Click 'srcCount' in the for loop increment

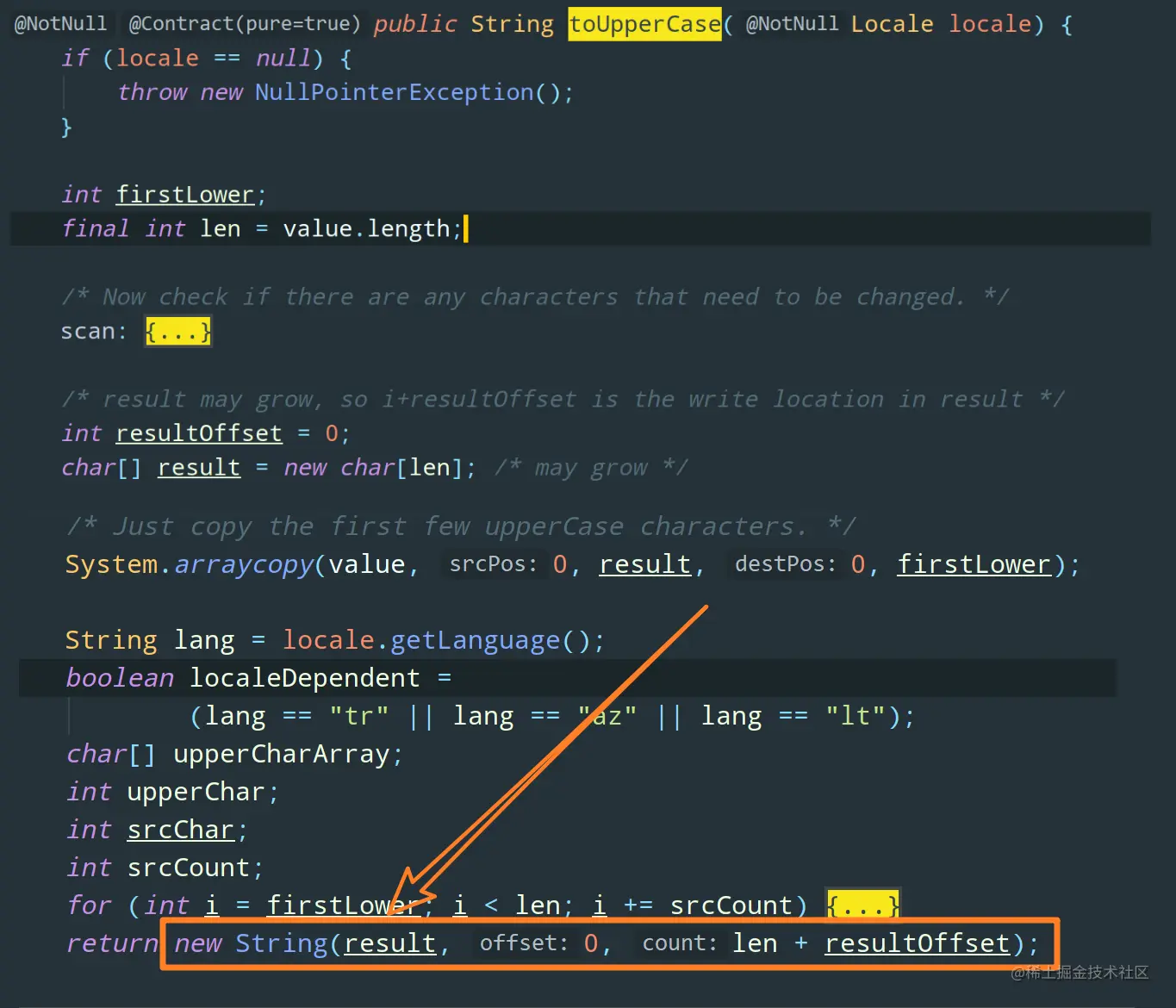[x=731, y=905]
